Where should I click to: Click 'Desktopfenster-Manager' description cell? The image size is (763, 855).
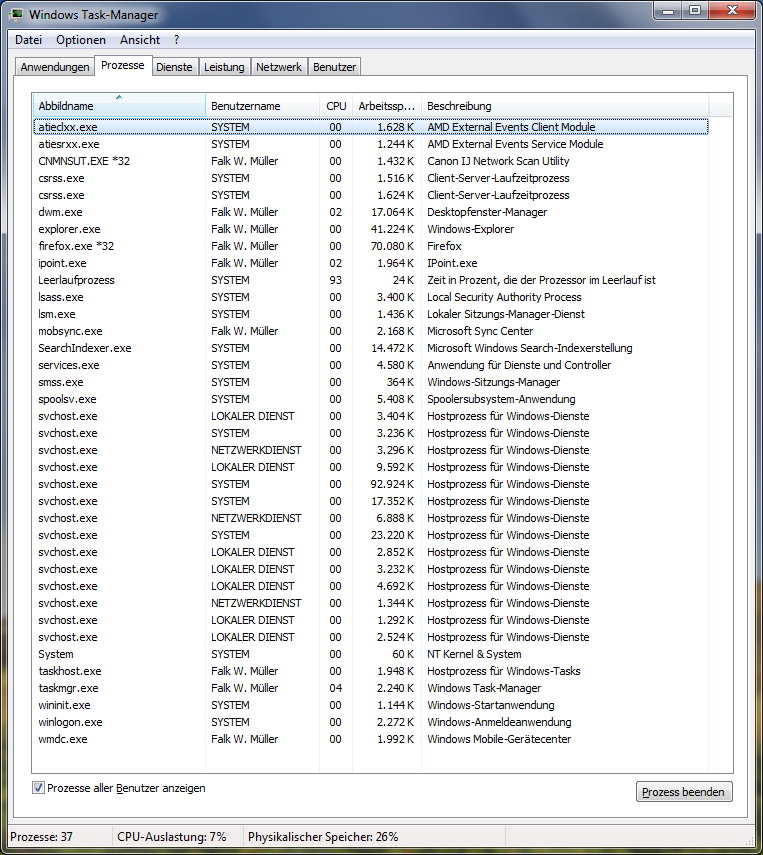tap(487, 212)
